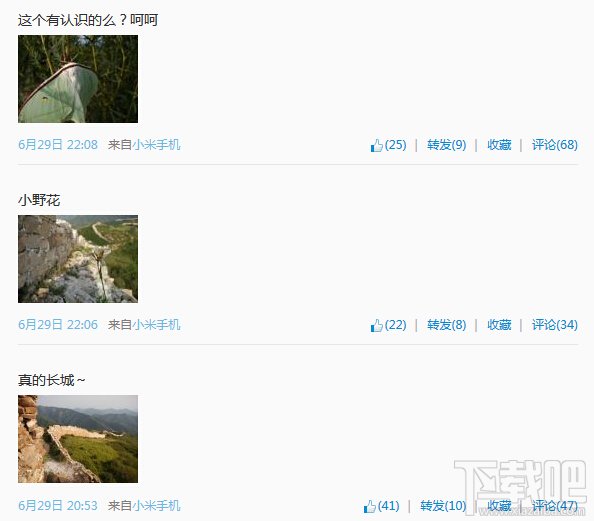Repost via 转发(10) link
The height and width of the screenshot is (521, 594).
[x=443, y=505]
